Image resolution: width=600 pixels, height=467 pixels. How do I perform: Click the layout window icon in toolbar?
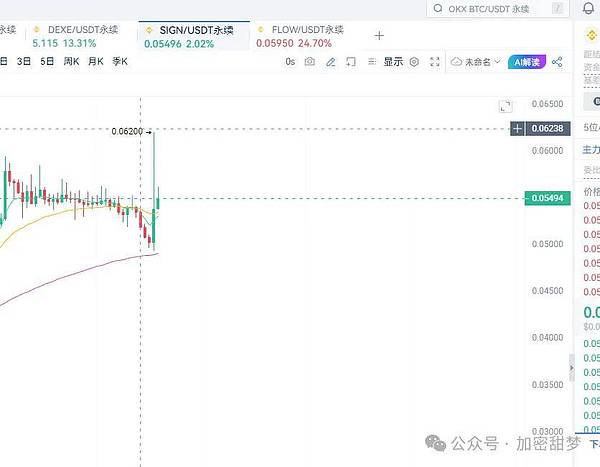pyautogui.click(x=350, y=62)
